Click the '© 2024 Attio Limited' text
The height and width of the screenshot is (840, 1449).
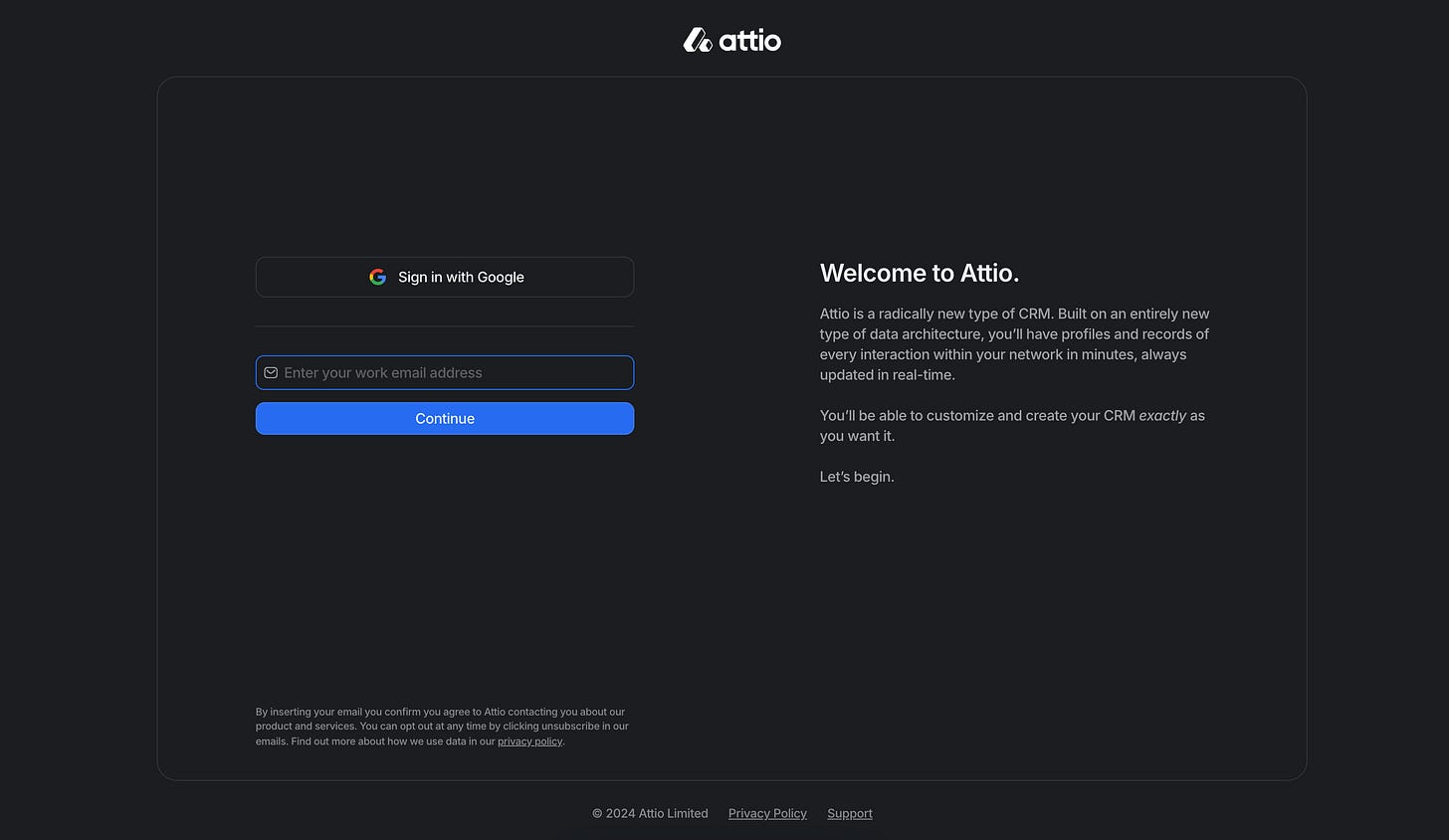[650, 813]
